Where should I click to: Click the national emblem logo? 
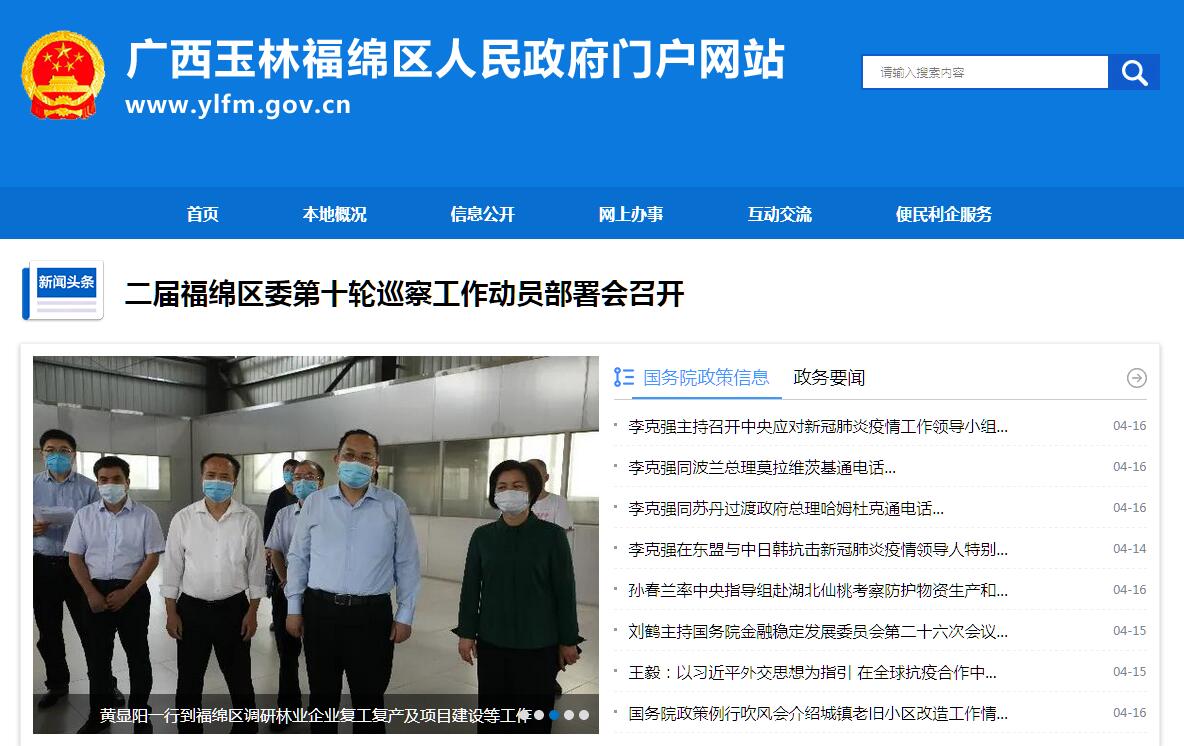click(63, 75)
